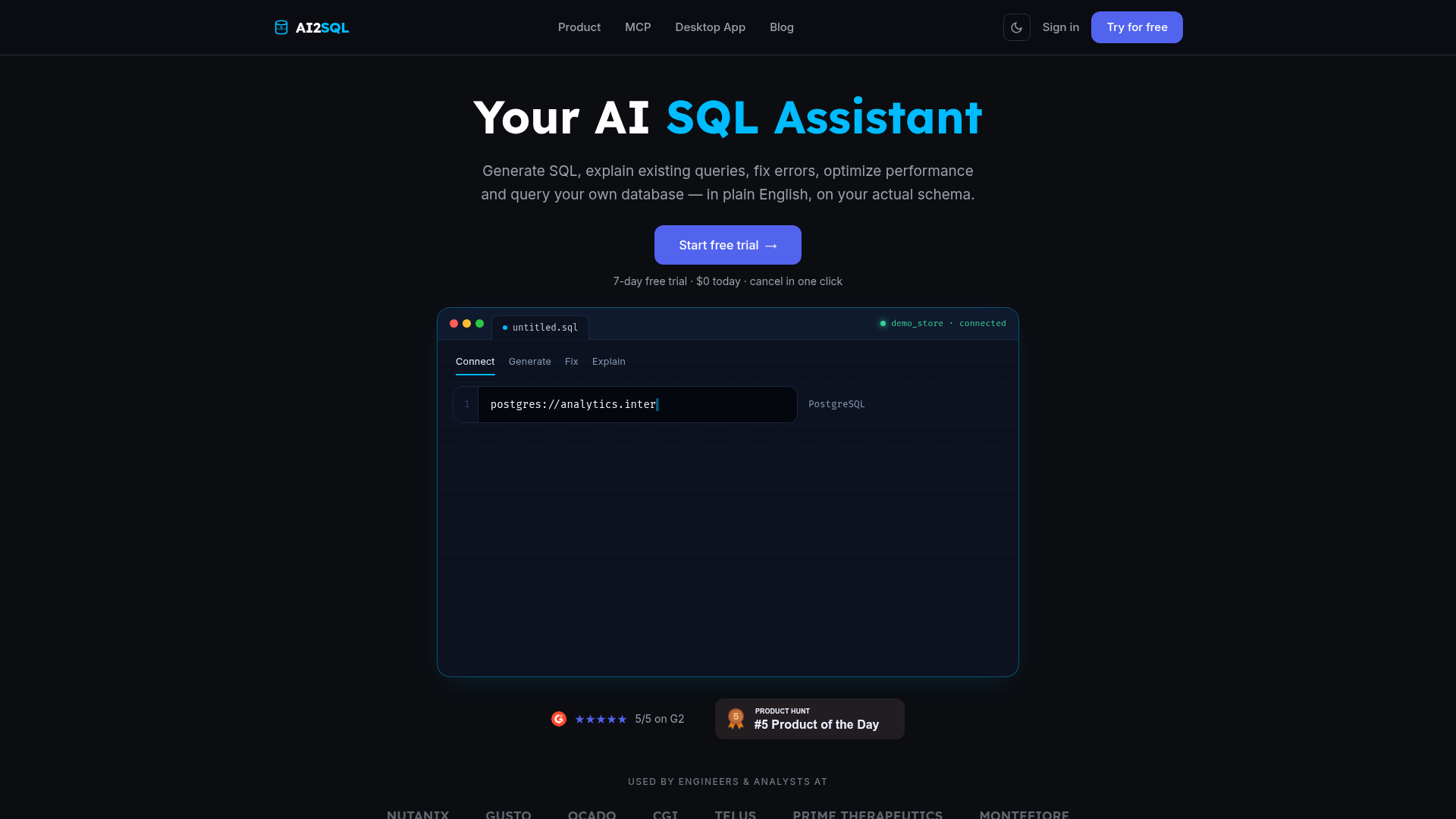Screen dimensions: 1456x819
Task: Click the Sign in link
Action: coord(1060,27)
